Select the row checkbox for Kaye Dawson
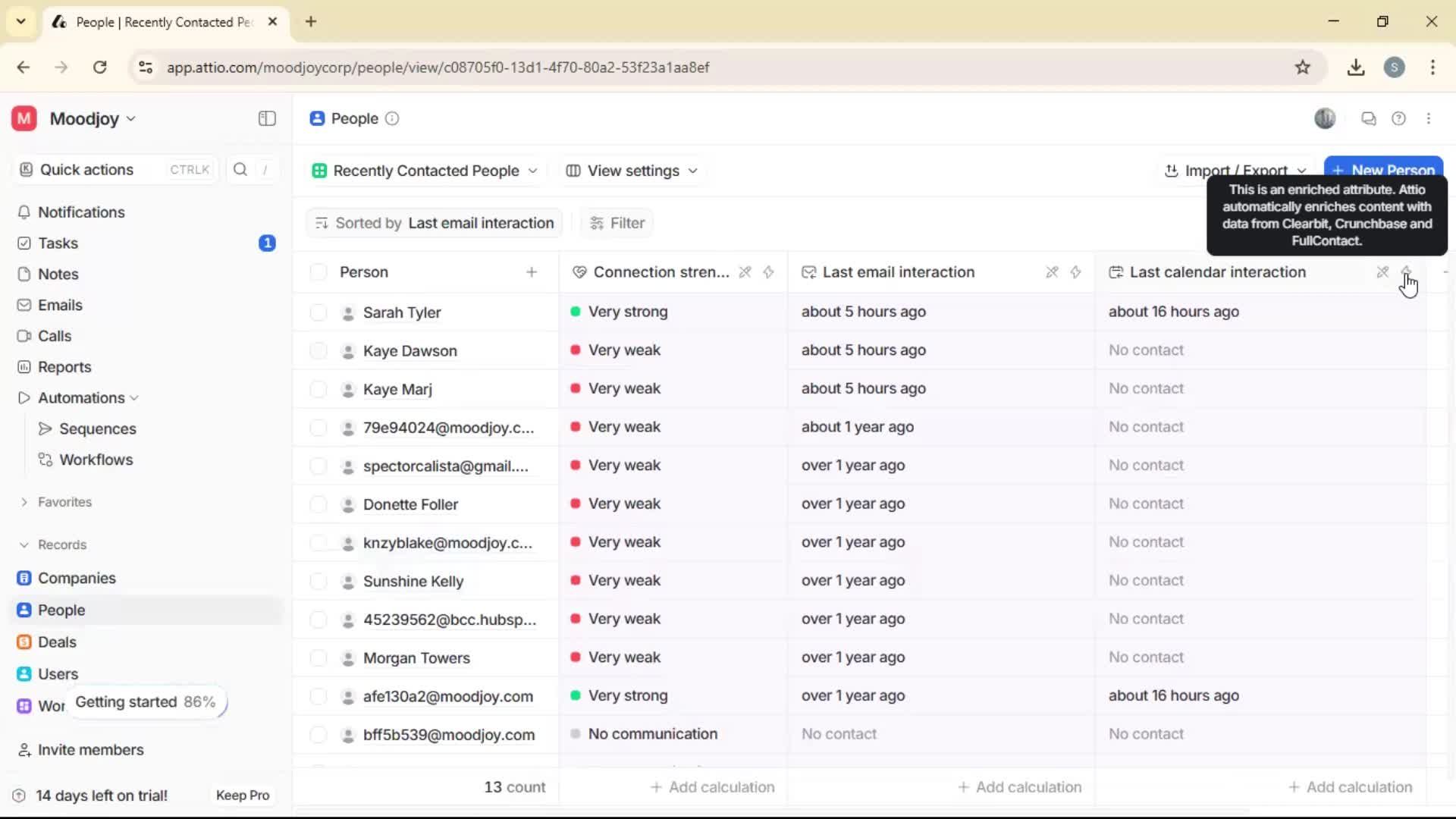This screenshot has width=1456, height=819. coord(318,350)
